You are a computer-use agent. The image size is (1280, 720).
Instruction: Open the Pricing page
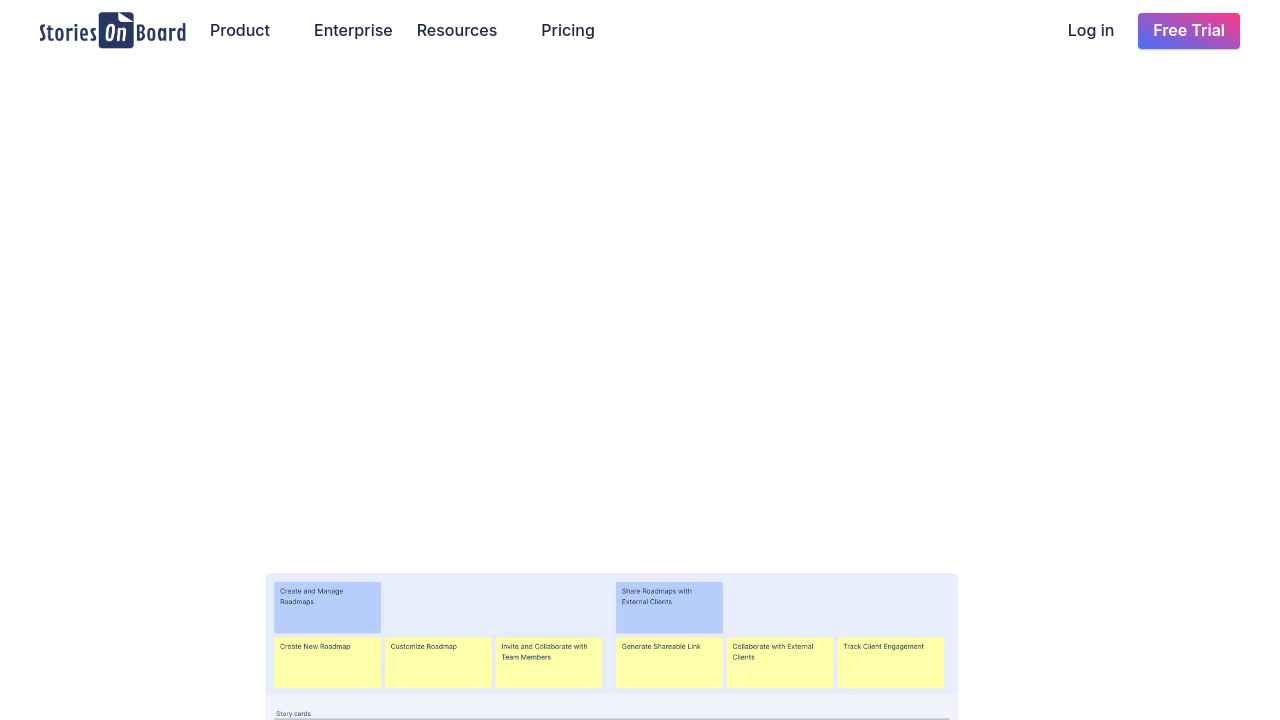(568, 30)
